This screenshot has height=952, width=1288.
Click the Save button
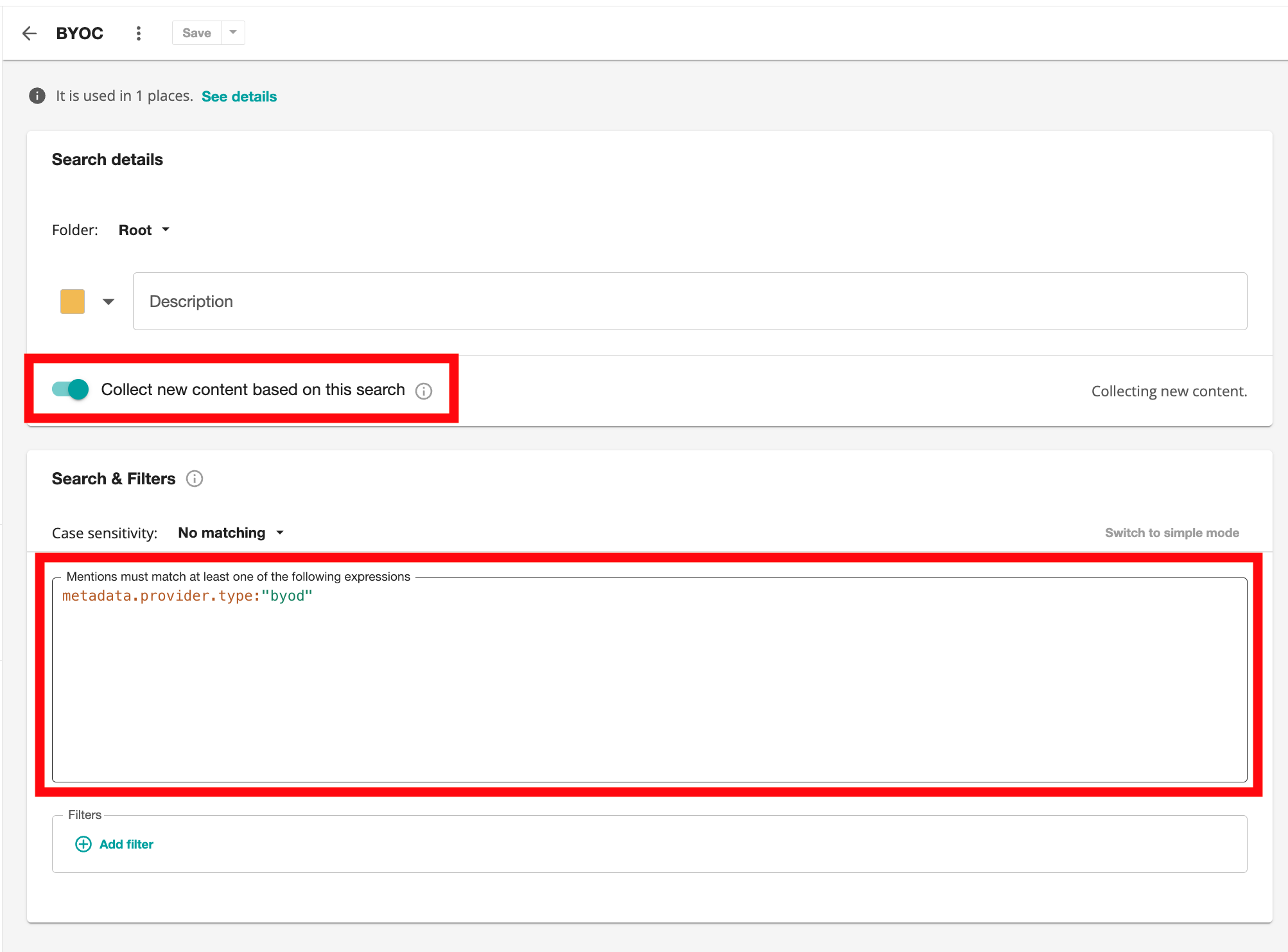196,33
